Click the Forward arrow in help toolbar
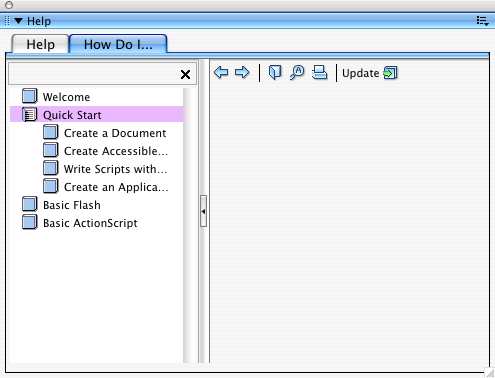 tap(242, 72)
